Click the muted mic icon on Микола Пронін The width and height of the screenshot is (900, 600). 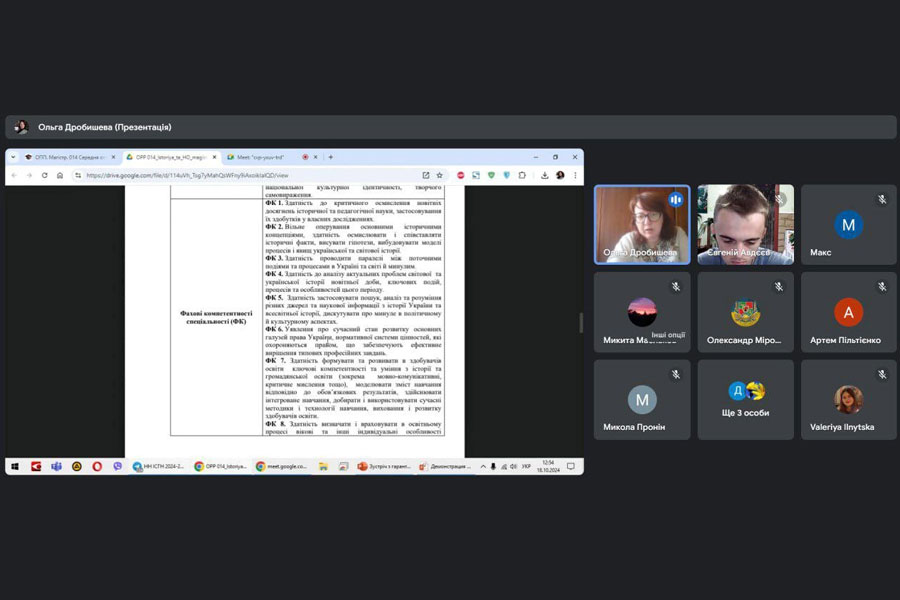676,374
